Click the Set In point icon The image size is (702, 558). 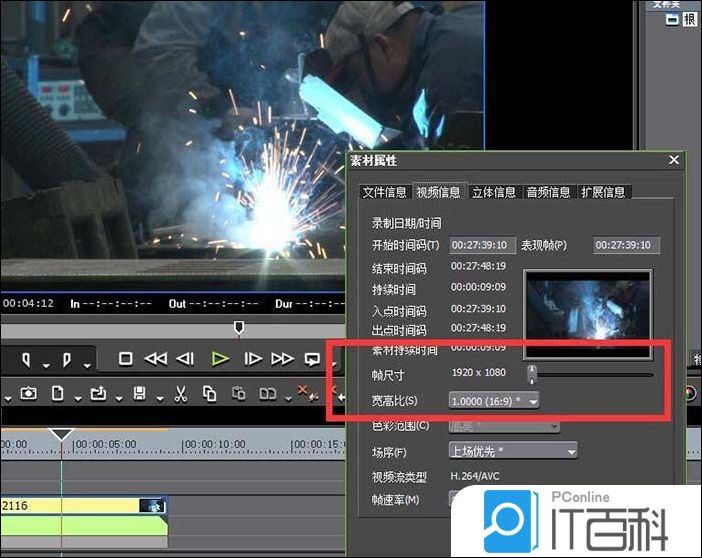(26, 358)
